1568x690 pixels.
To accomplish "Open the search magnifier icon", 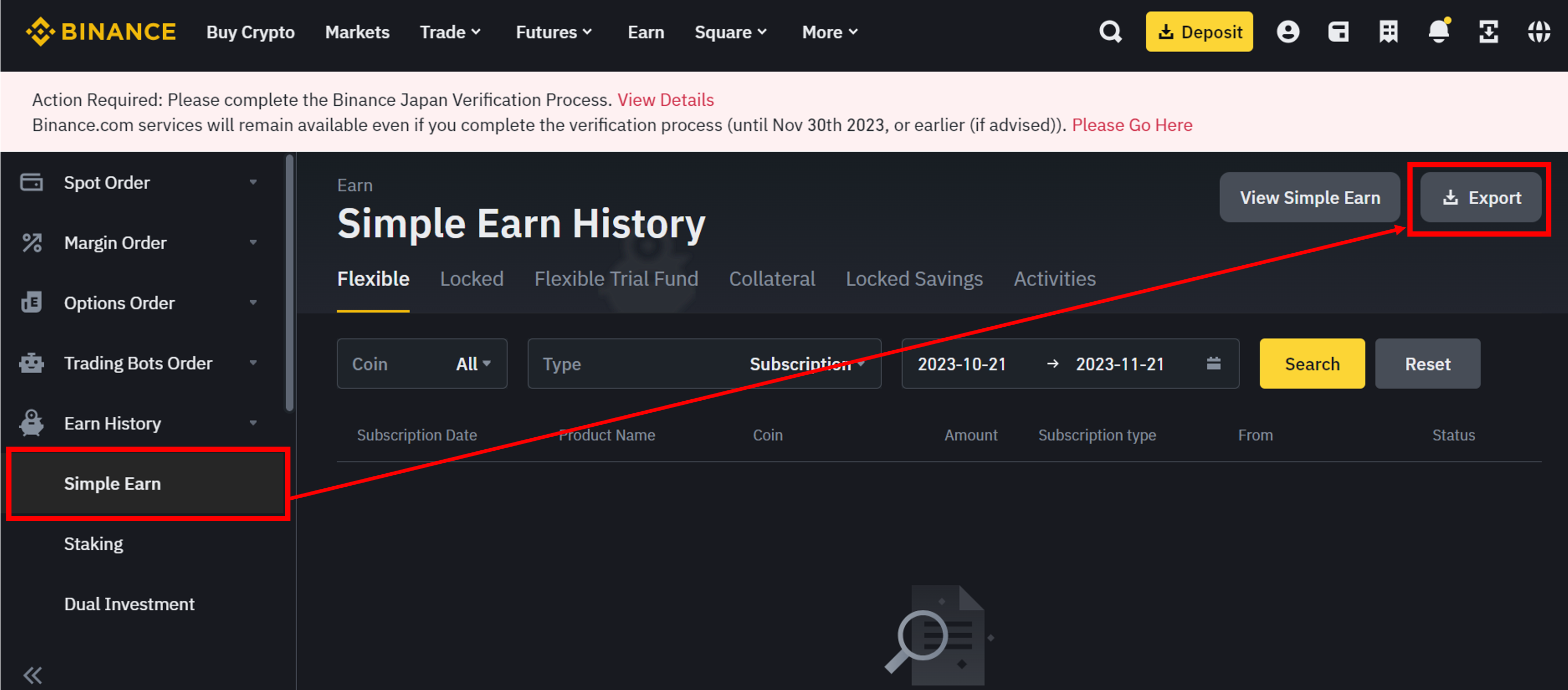I will 1110,32.
